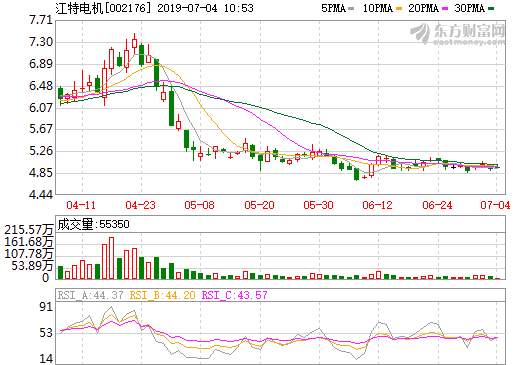Click the RSI_B:44.20 indicator label
Viewport: 520px width, 365px height.
(x=163, y=295)
